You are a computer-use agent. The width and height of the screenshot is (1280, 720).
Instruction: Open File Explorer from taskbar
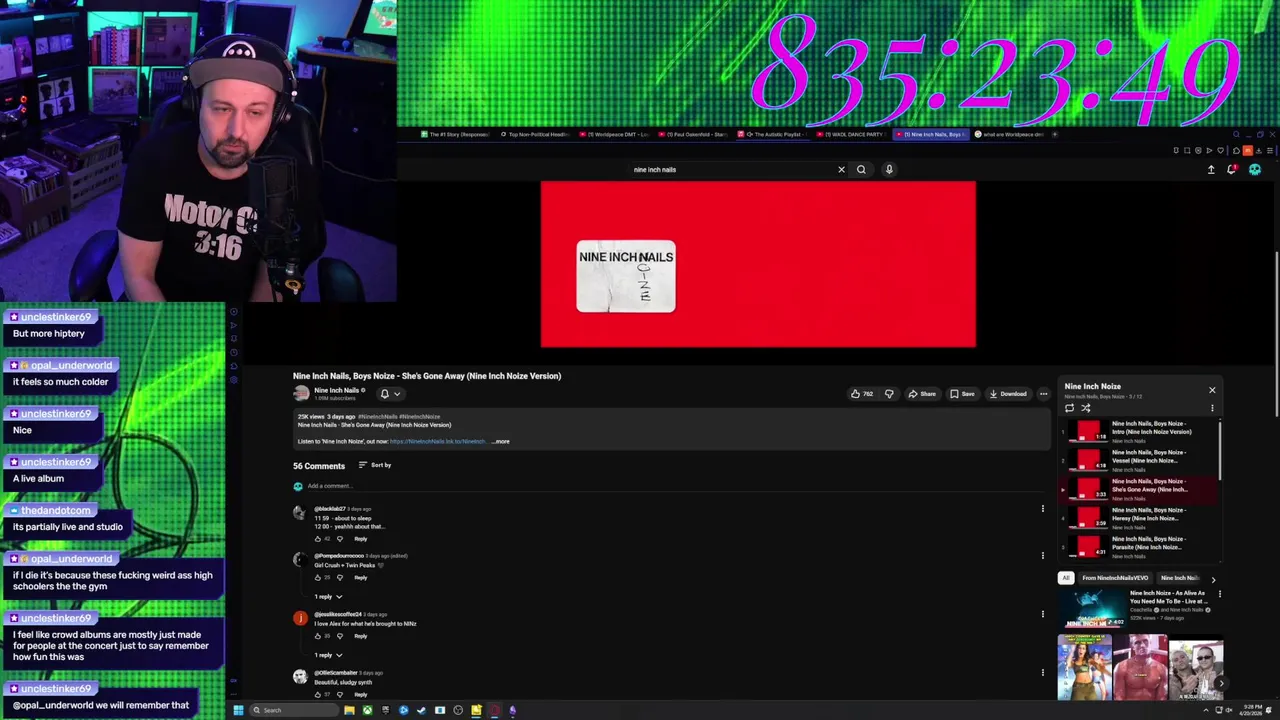[349, 710]
